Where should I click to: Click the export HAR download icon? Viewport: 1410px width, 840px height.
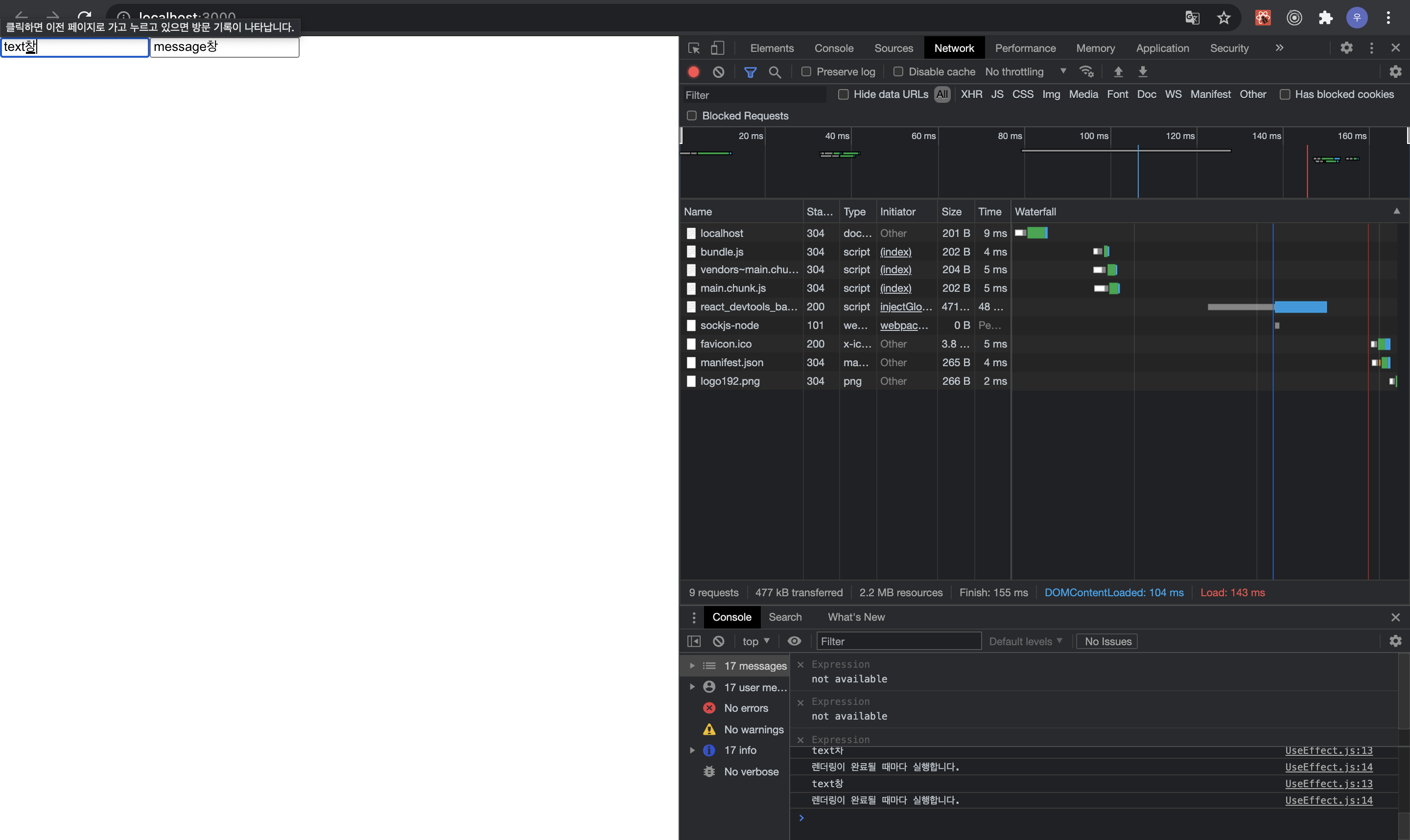tap(1143, 72)
